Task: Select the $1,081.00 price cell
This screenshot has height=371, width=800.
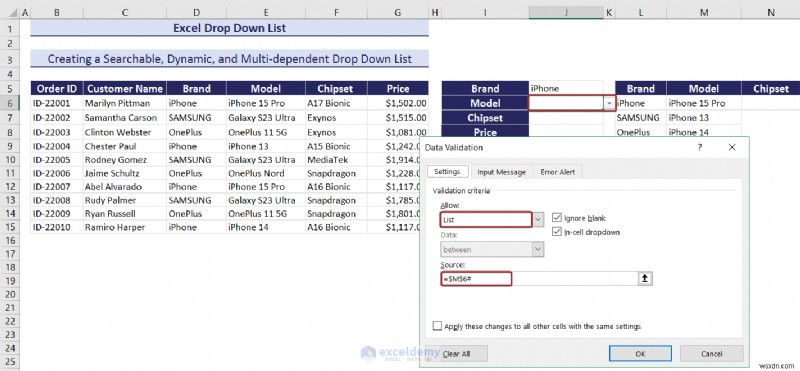Action: (x=397, y=132)
